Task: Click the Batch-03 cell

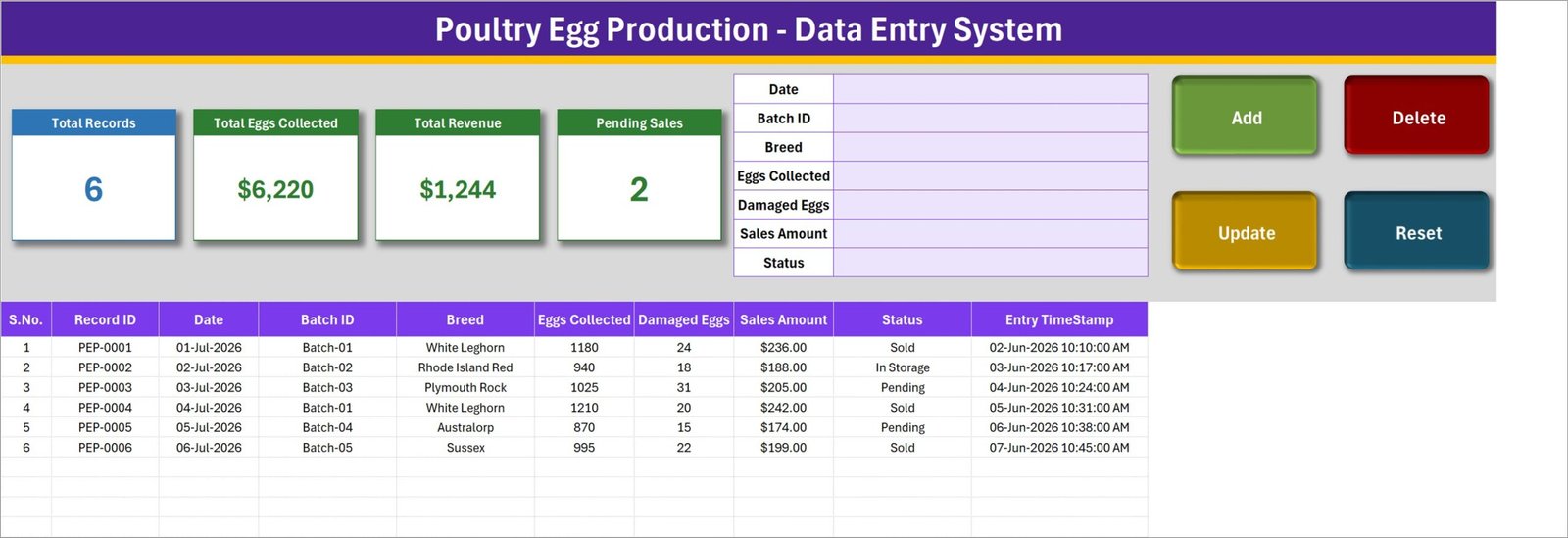Action: [x=327, y=387]
